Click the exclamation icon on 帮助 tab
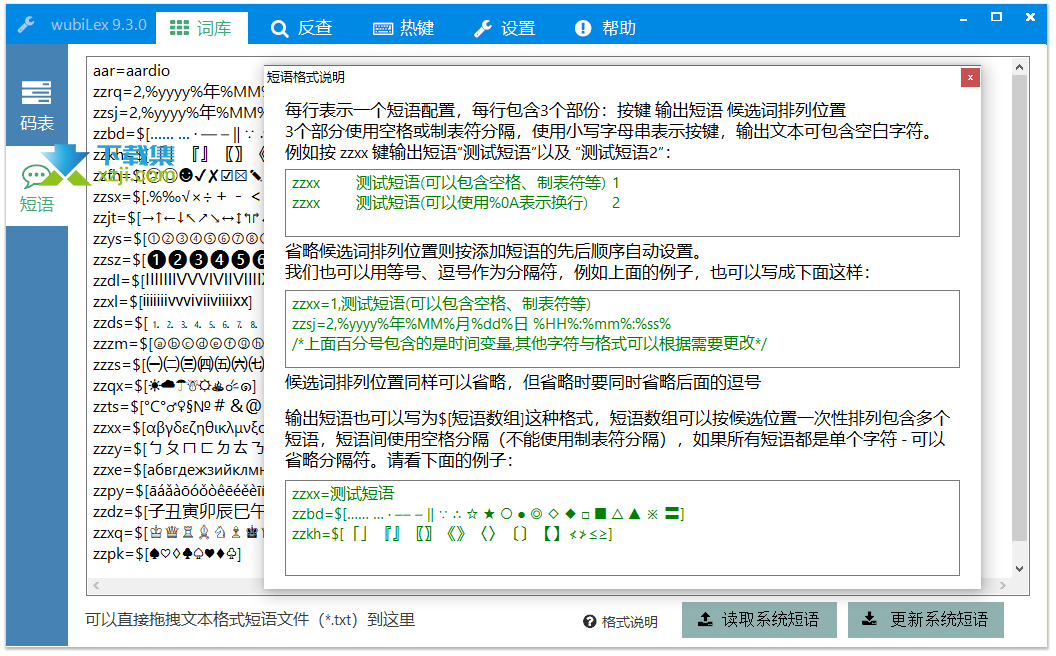 click(583, 28)
